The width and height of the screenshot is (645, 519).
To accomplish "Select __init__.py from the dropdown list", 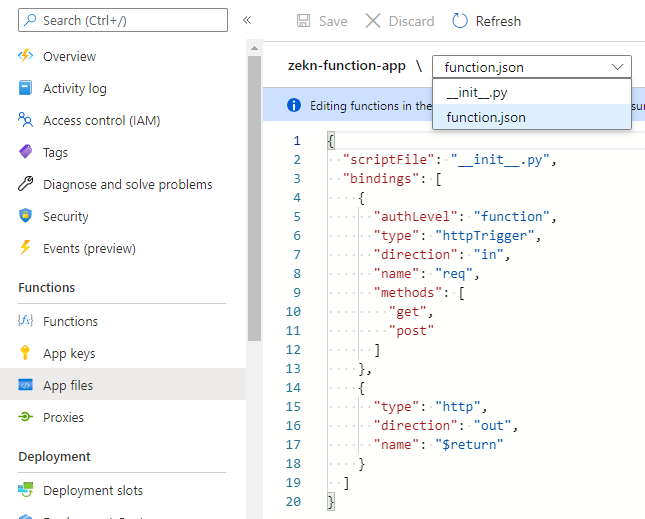I will (x=478, y=92).
